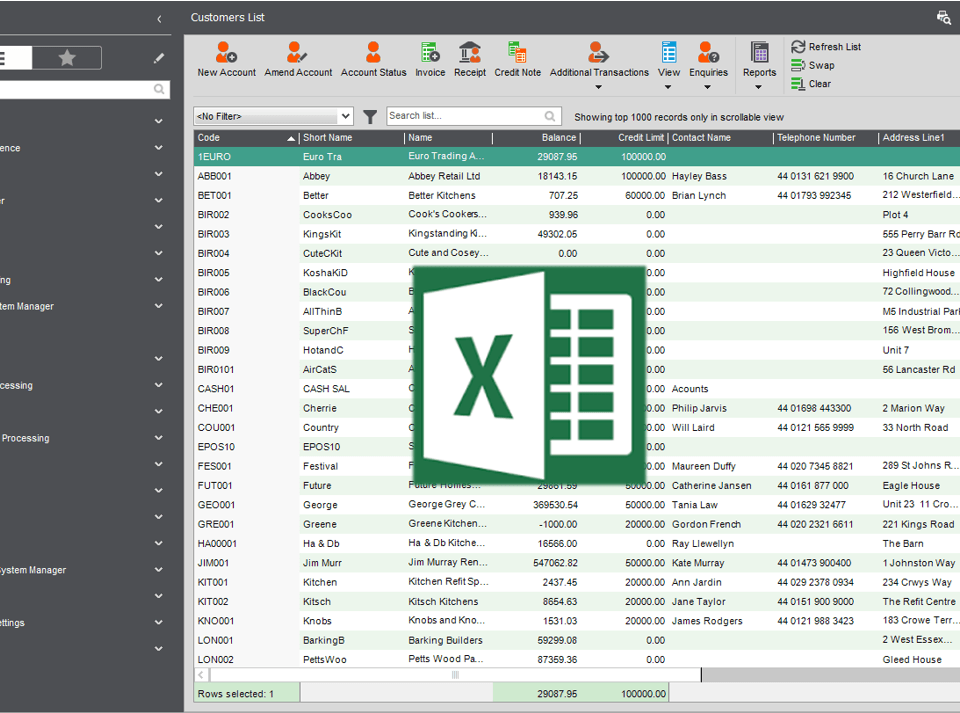
Task: Open the Enquiries dropdown
Action: point(708,65)
